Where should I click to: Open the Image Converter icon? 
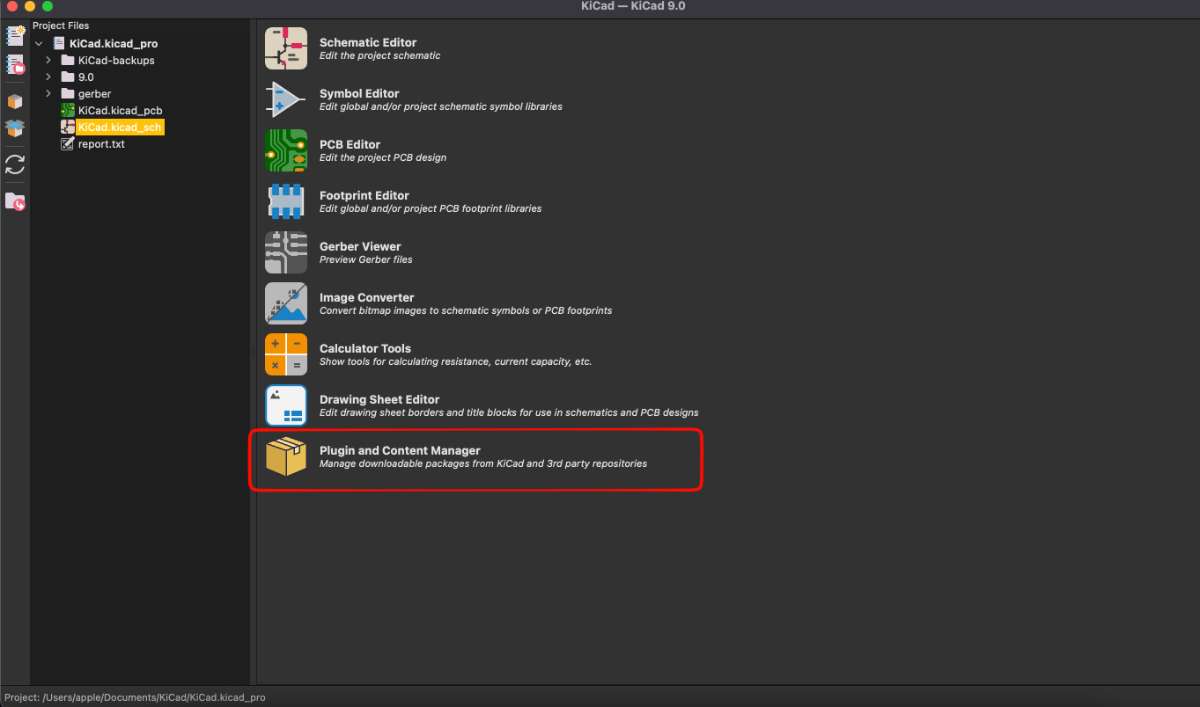pos(286,303)
